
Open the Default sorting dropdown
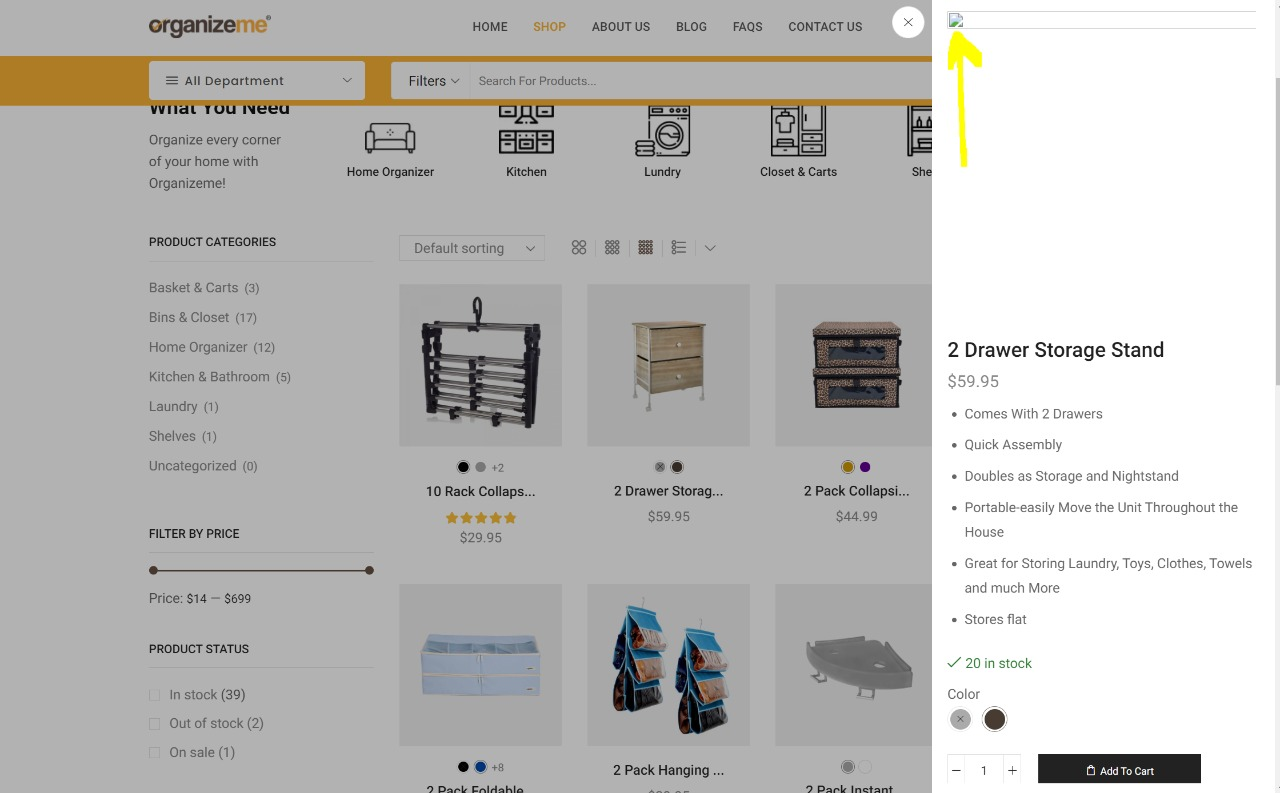(x=472, y=248)
